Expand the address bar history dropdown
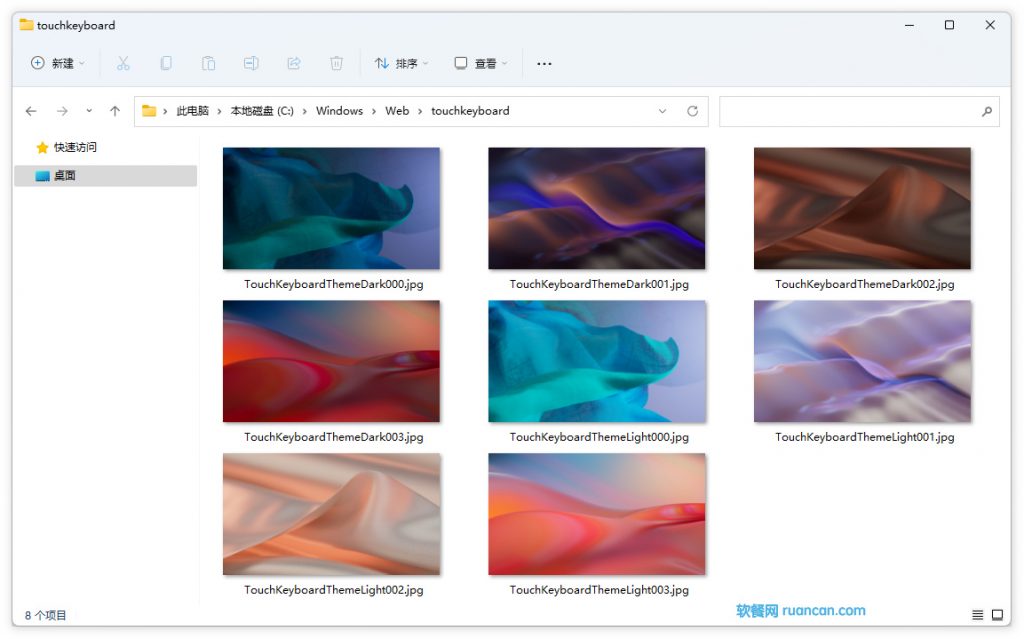The image size is (1024, 639). pos(662,111)
